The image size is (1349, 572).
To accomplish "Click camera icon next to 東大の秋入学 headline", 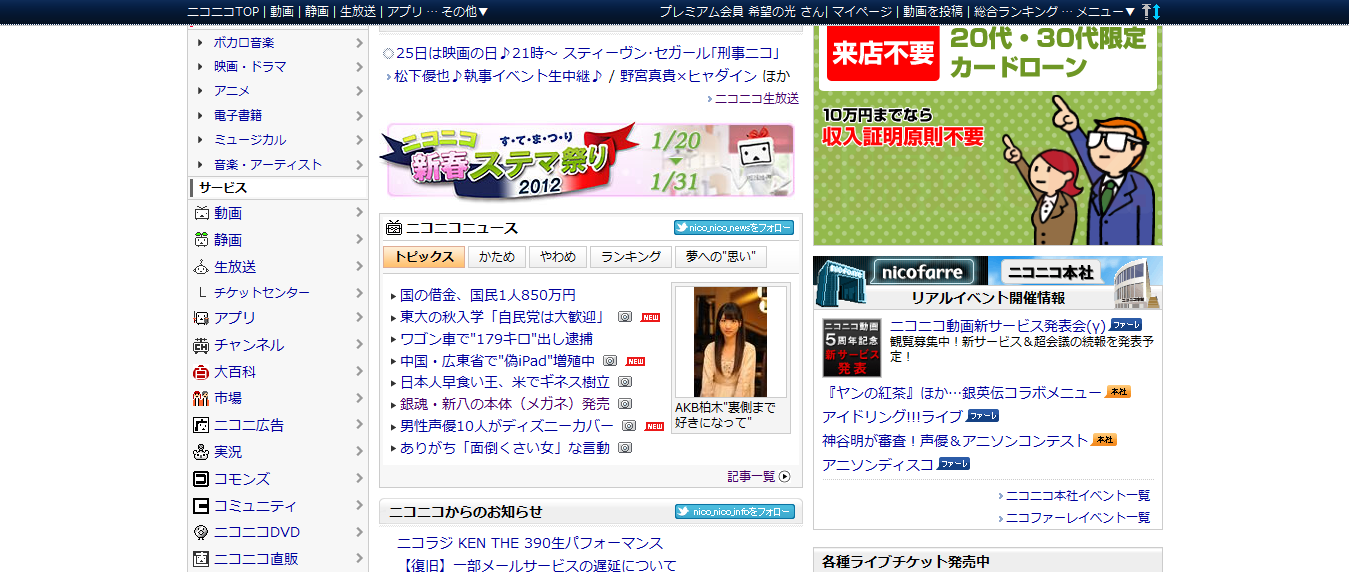I will pyautogui.click(x=625, y=317).
